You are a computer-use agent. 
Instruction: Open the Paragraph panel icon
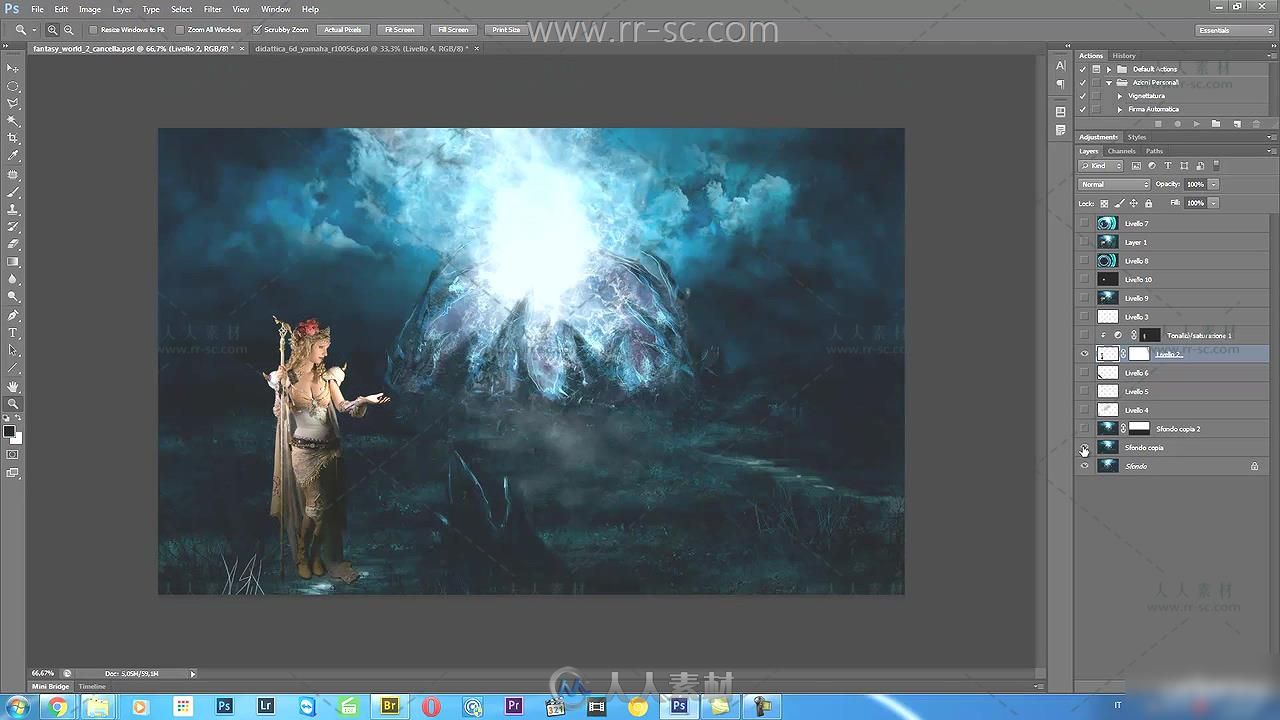coord(1060,85)
